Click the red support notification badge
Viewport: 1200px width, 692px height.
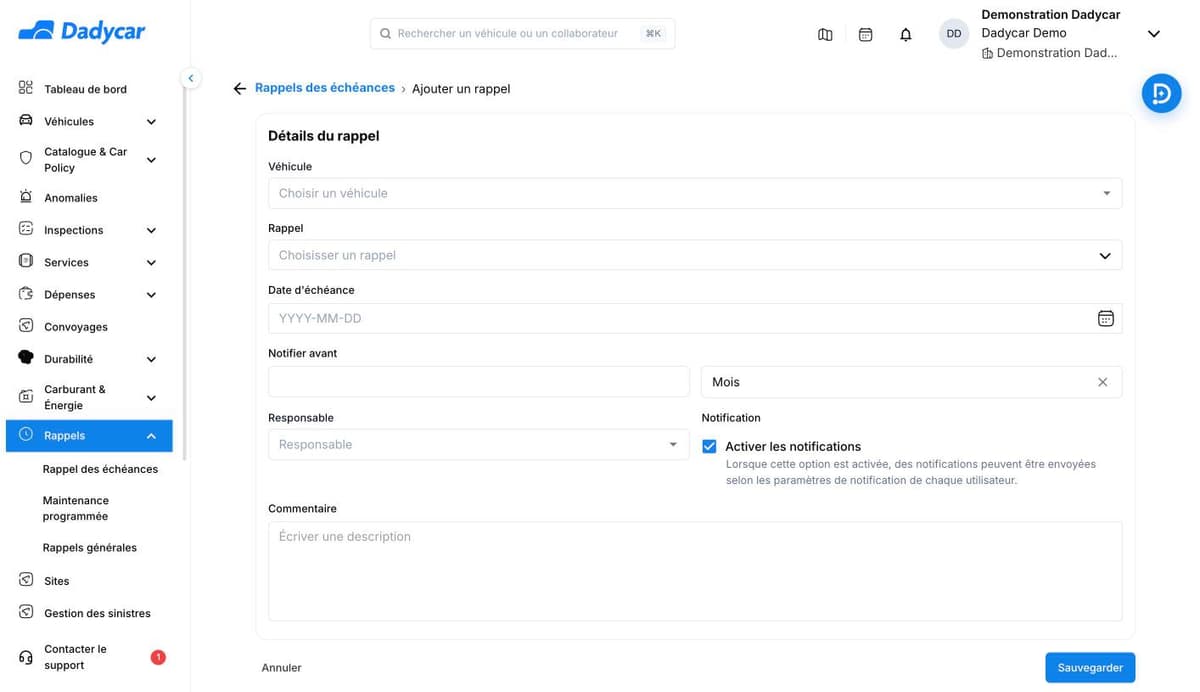158,657
